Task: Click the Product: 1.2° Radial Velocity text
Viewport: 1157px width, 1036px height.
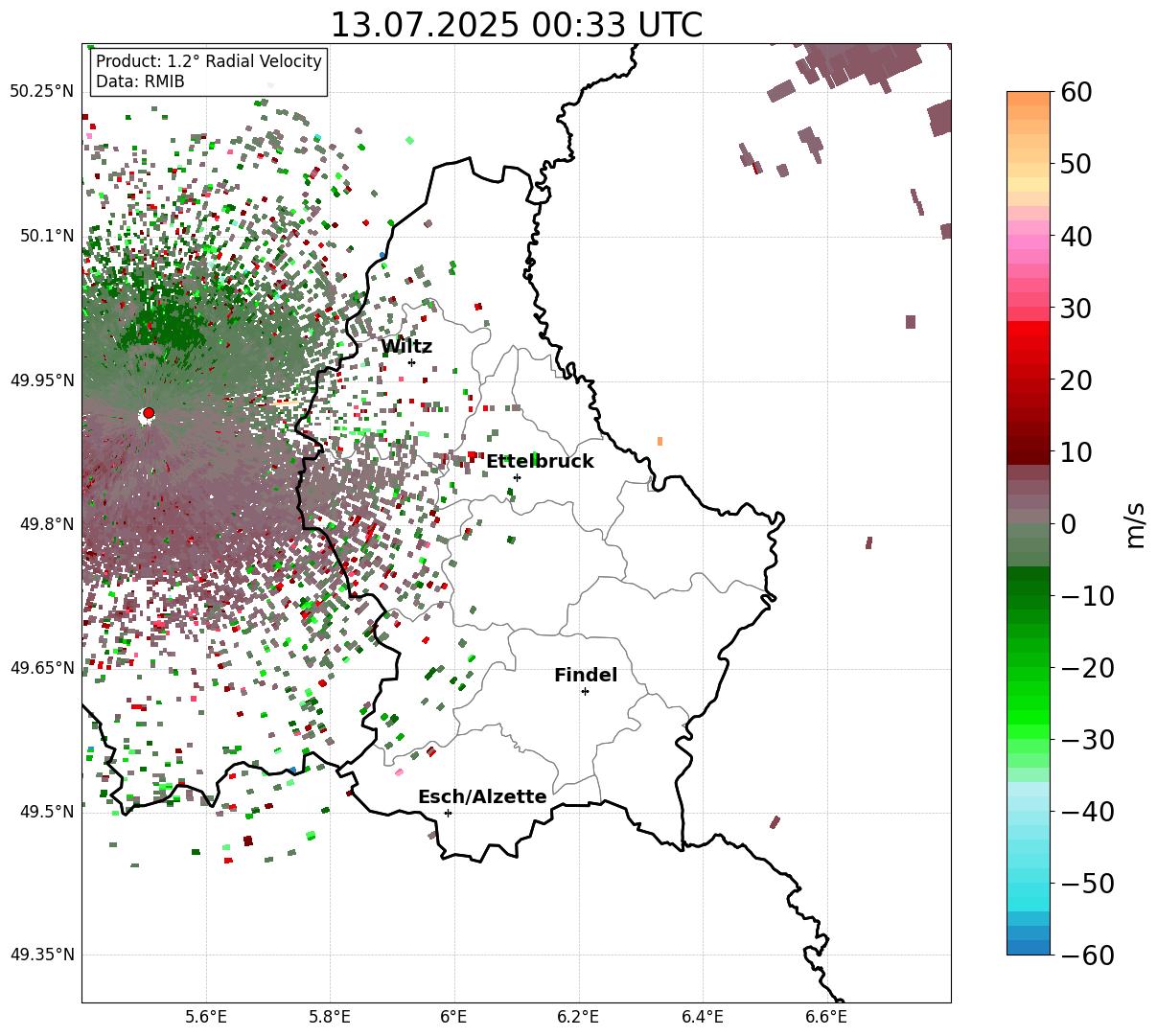Action: (x=209, y=61)
